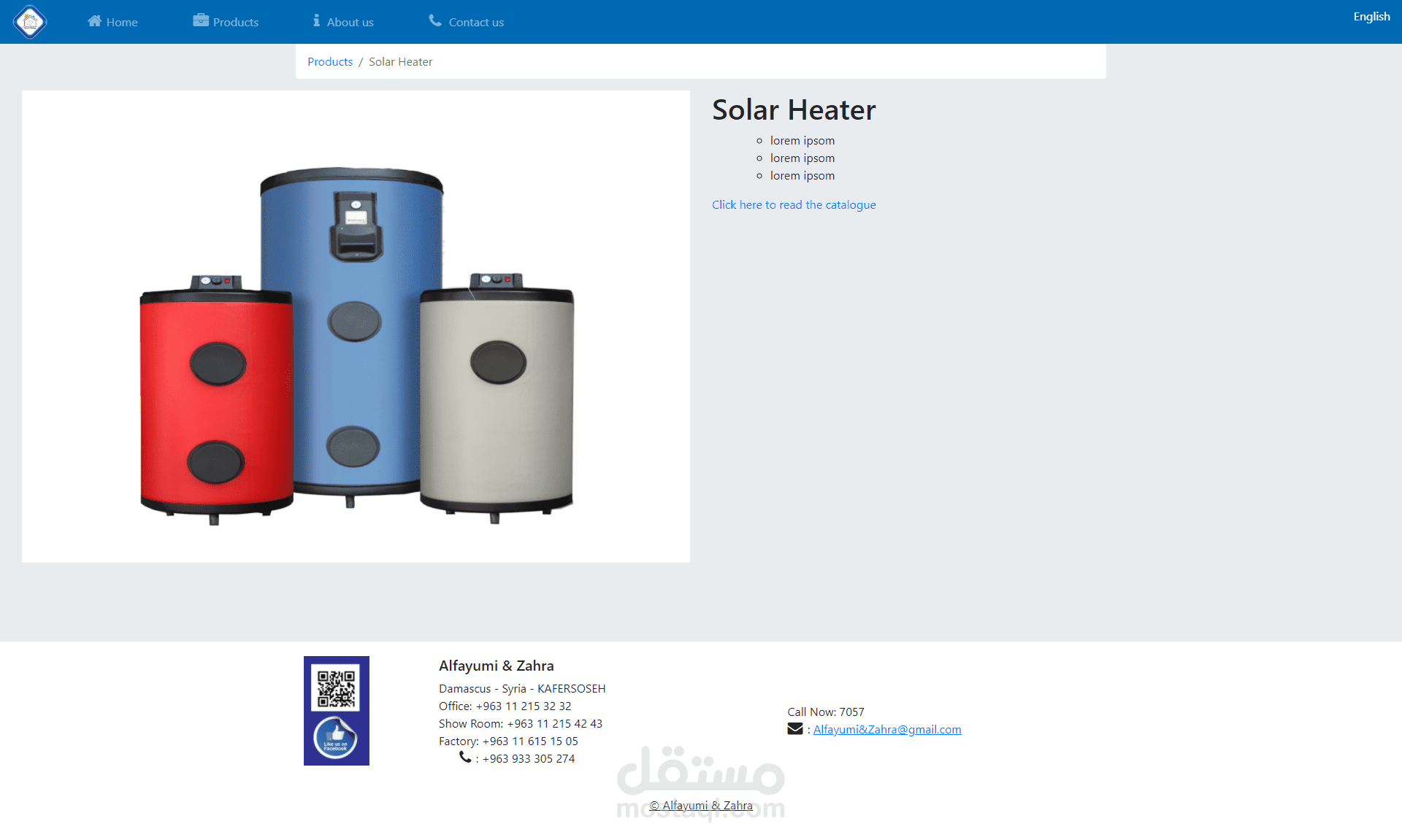Screen dimensions: 1402x840
Task: Click the QR code image in footer
Action: pyautogui.click(x=336, y=688)
